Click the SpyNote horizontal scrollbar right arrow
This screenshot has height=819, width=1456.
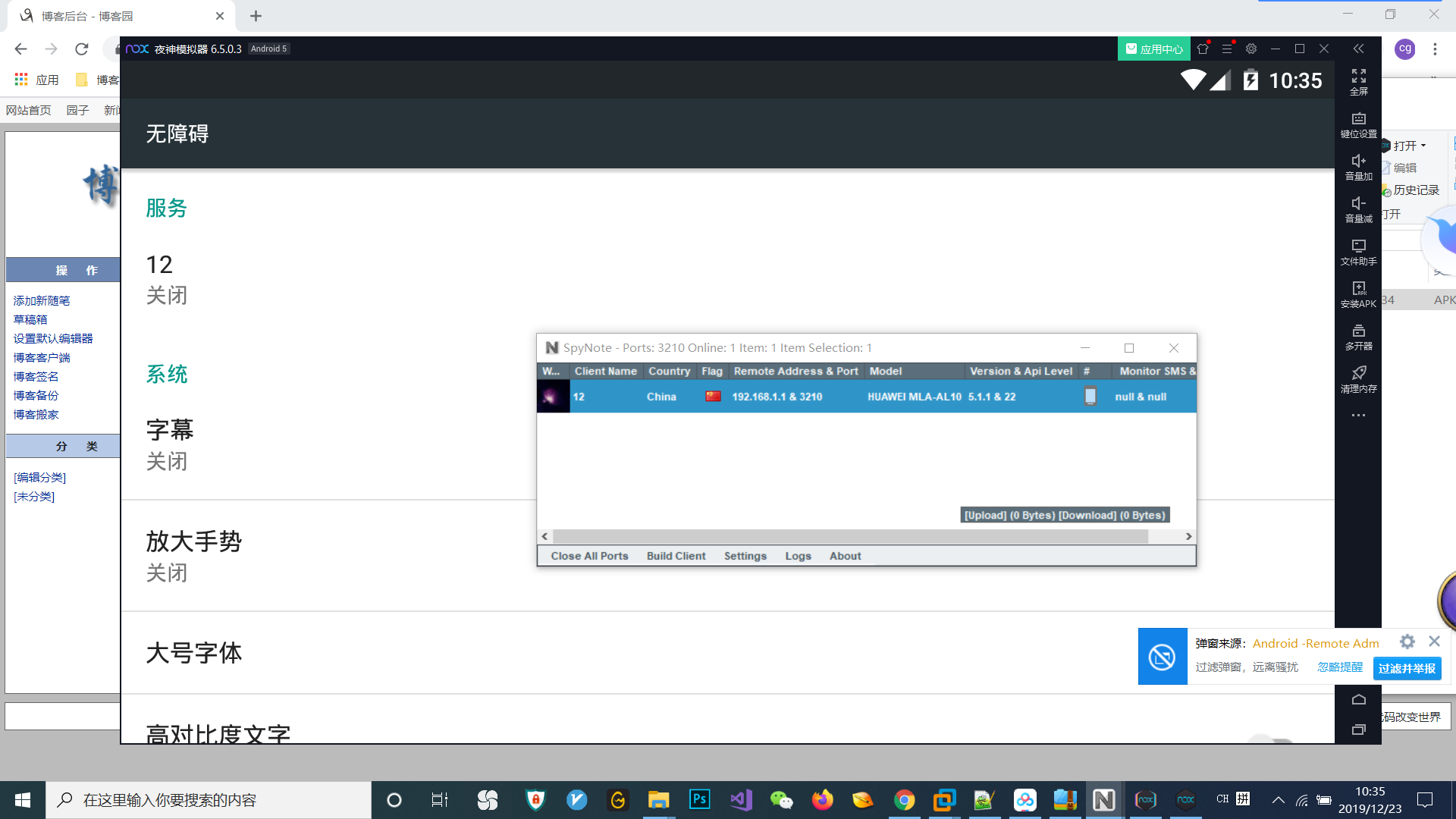1188,536
